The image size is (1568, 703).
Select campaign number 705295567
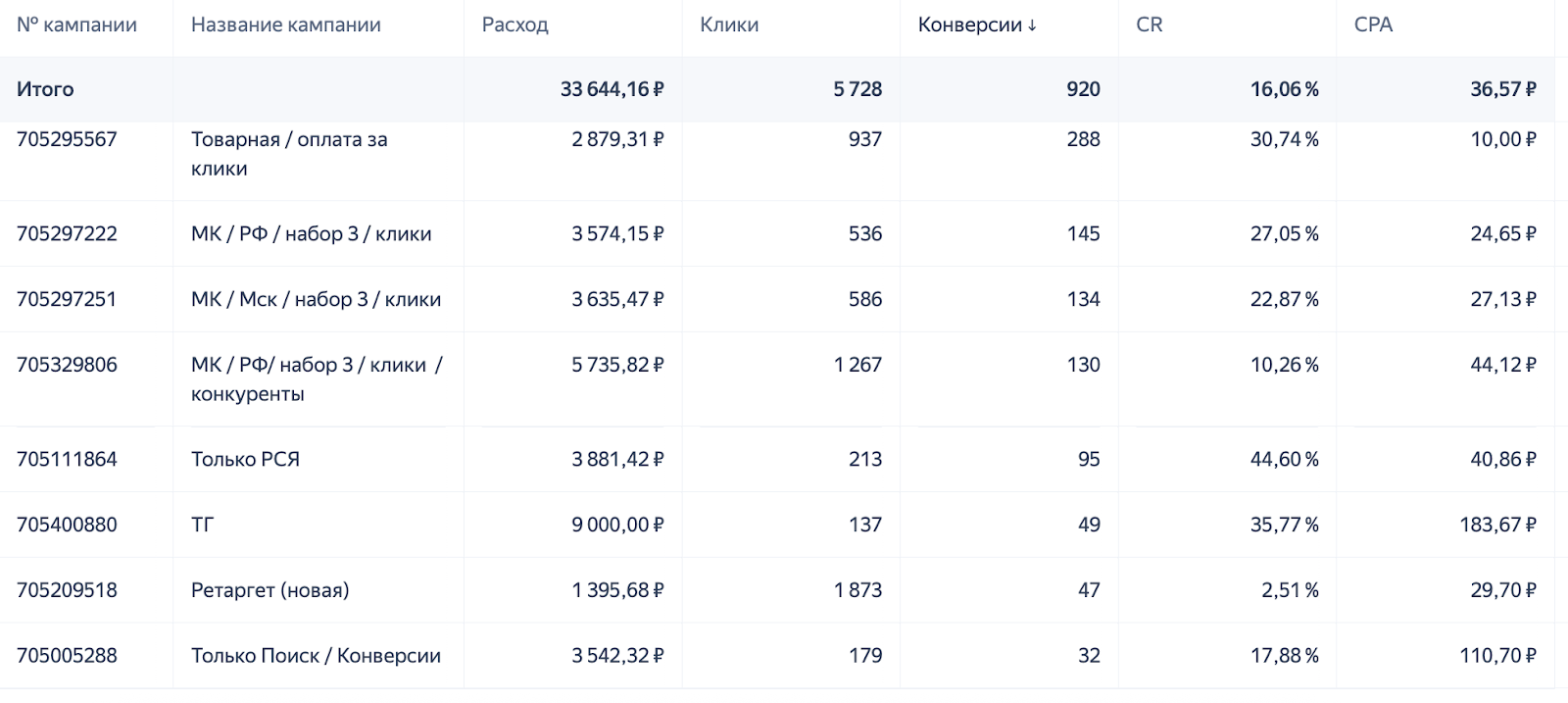click(67, 139)
